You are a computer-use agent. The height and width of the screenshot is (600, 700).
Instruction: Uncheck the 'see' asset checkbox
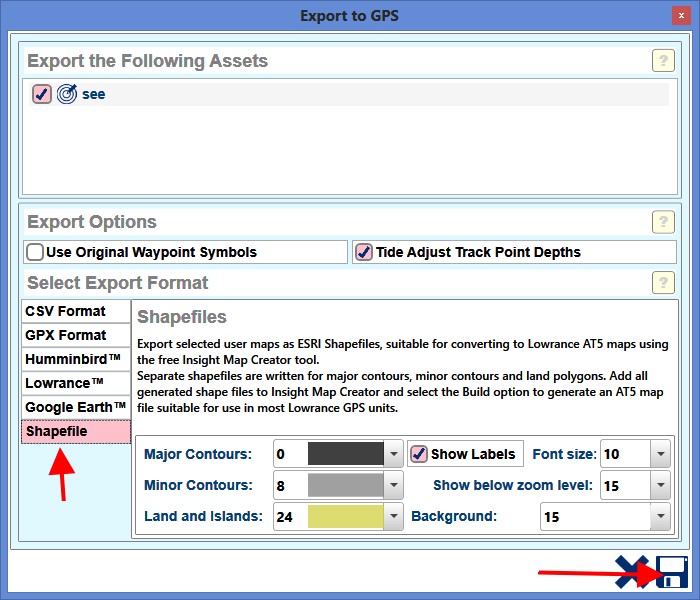[x=42, y=94]
